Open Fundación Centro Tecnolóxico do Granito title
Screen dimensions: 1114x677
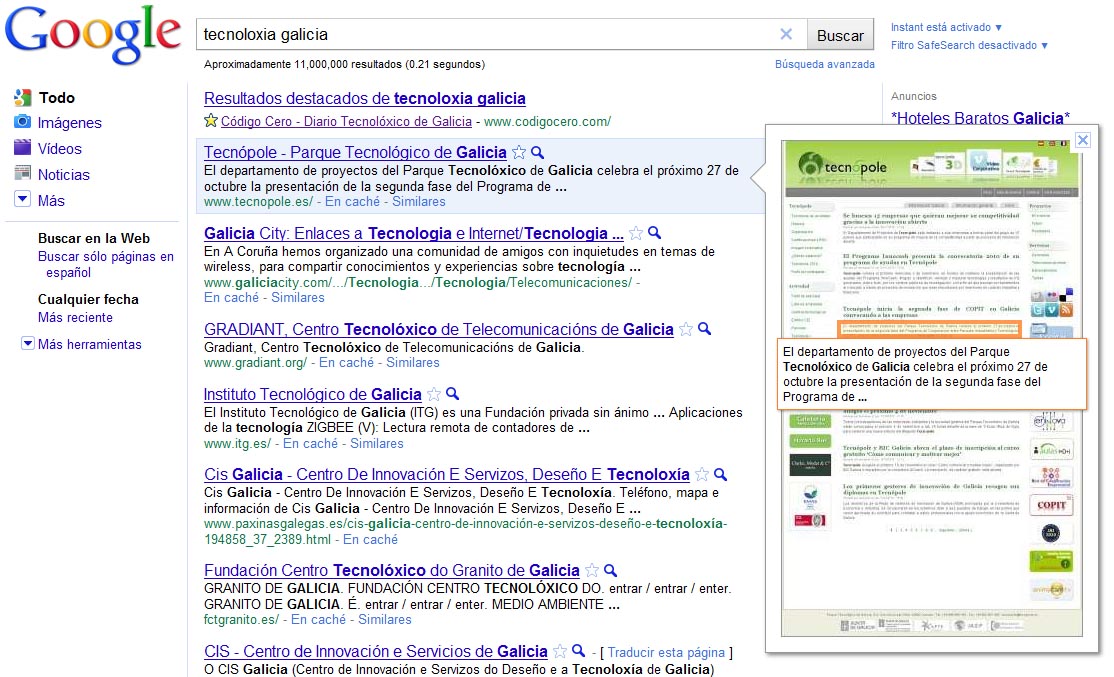tap(391, 570)
